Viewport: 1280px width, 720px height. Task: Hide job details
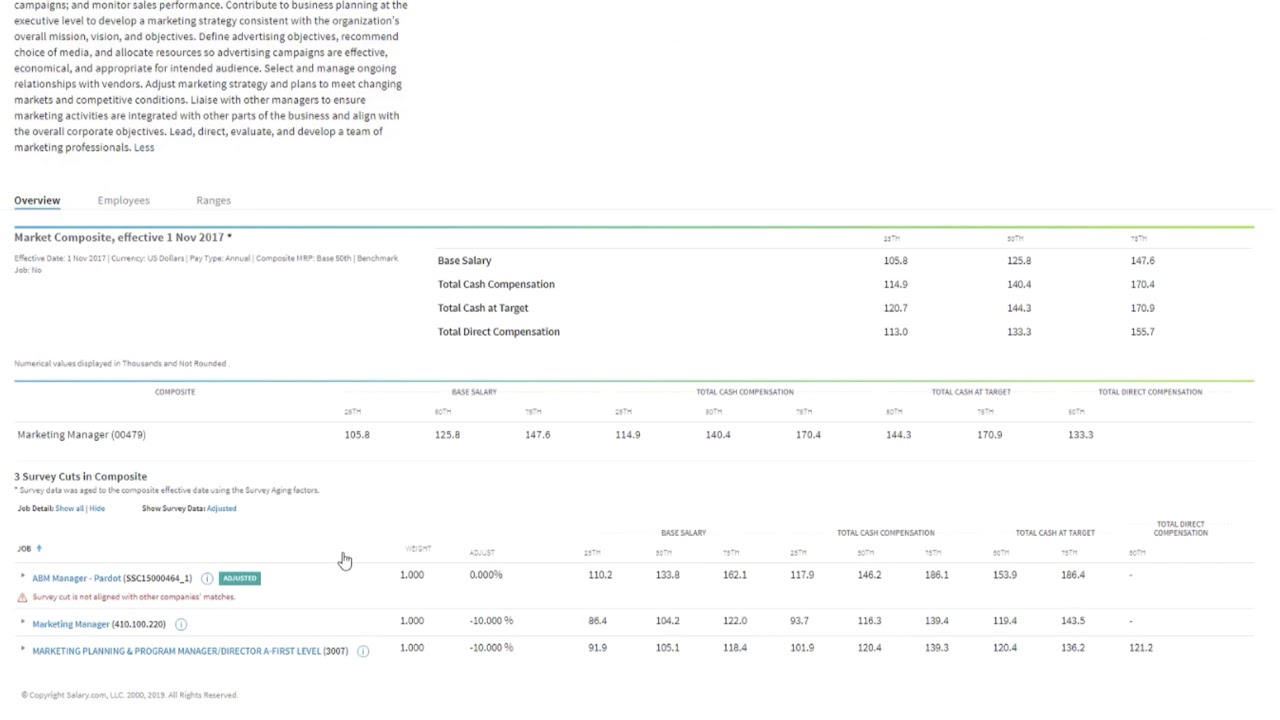[97, 508]
